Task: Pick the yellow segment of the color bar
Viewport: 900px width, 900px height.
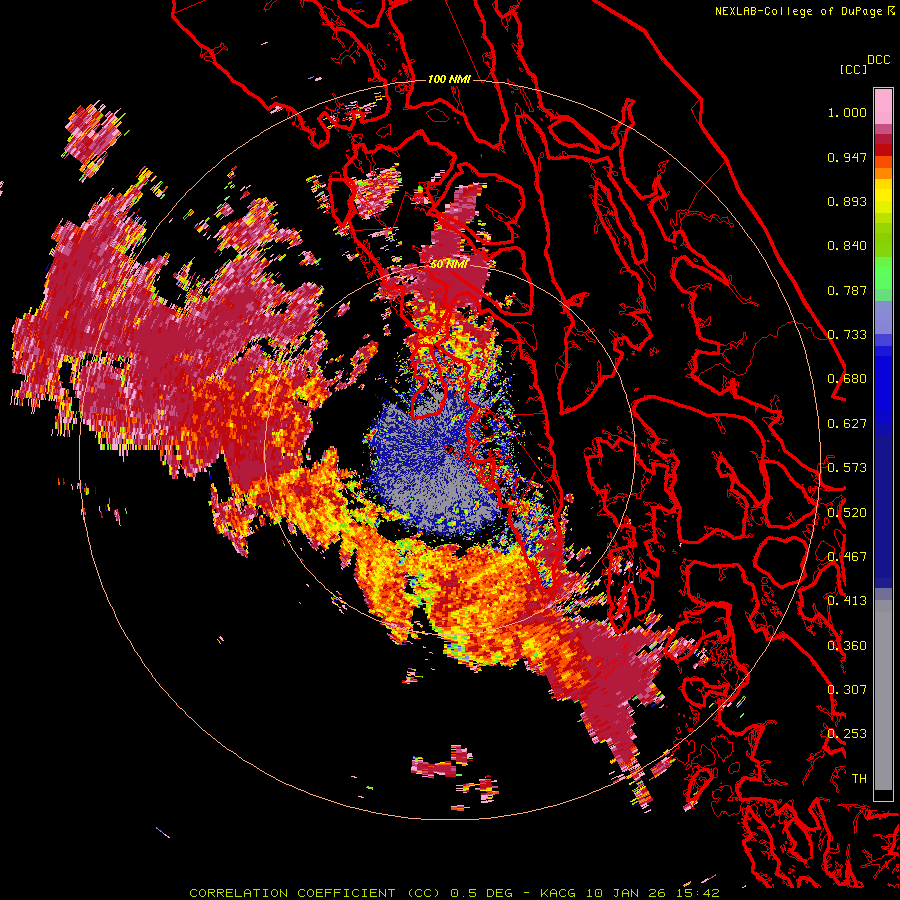Action: (x=883, y=196)
